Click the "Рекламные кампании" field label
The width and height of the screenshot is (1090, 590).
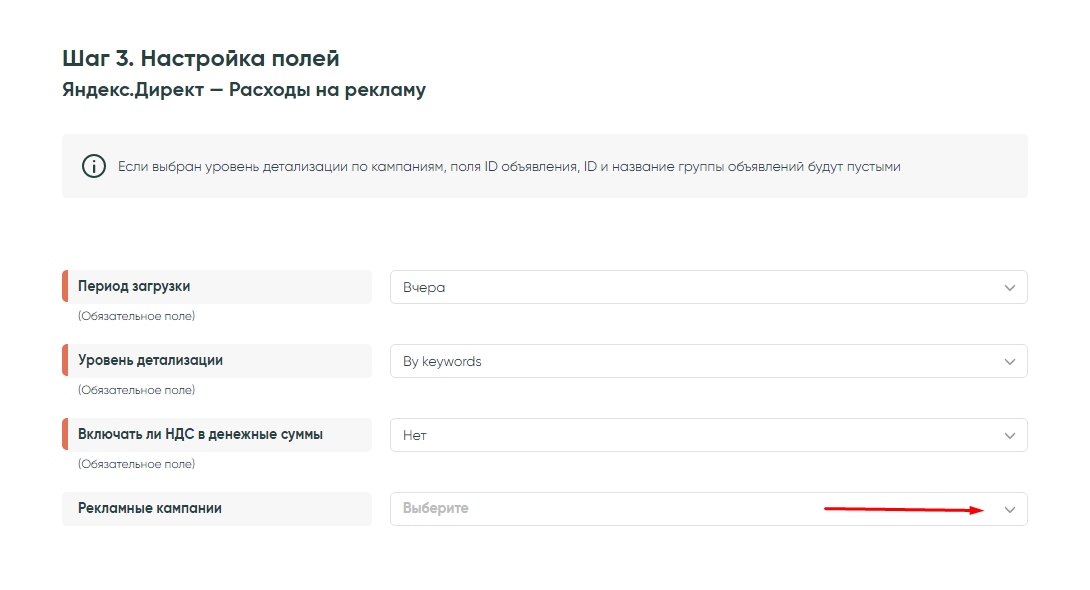(150, 509)
